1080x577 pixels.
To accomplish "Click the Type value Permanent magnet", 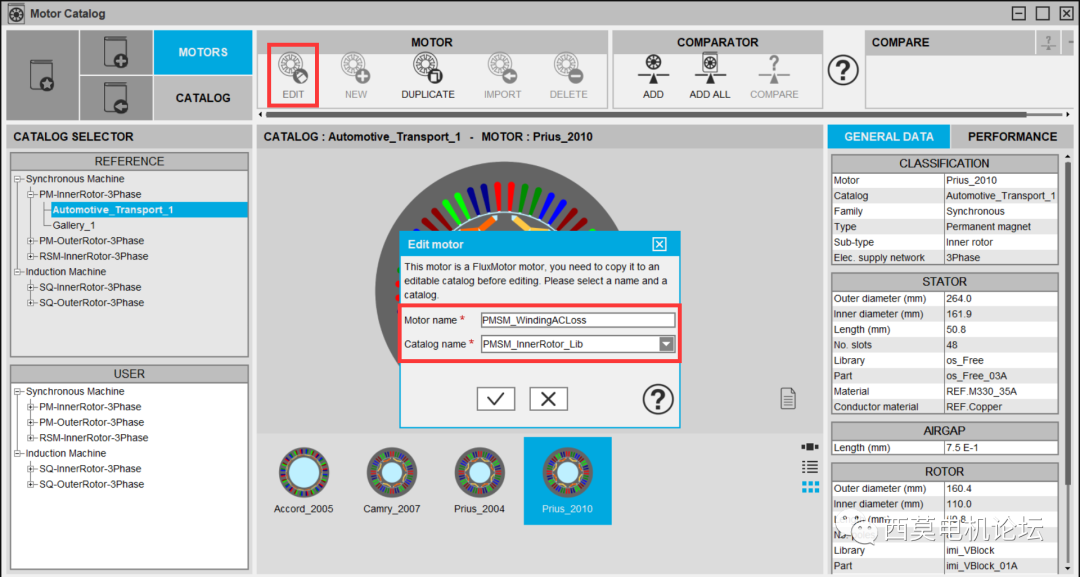I will point(1001,227).
